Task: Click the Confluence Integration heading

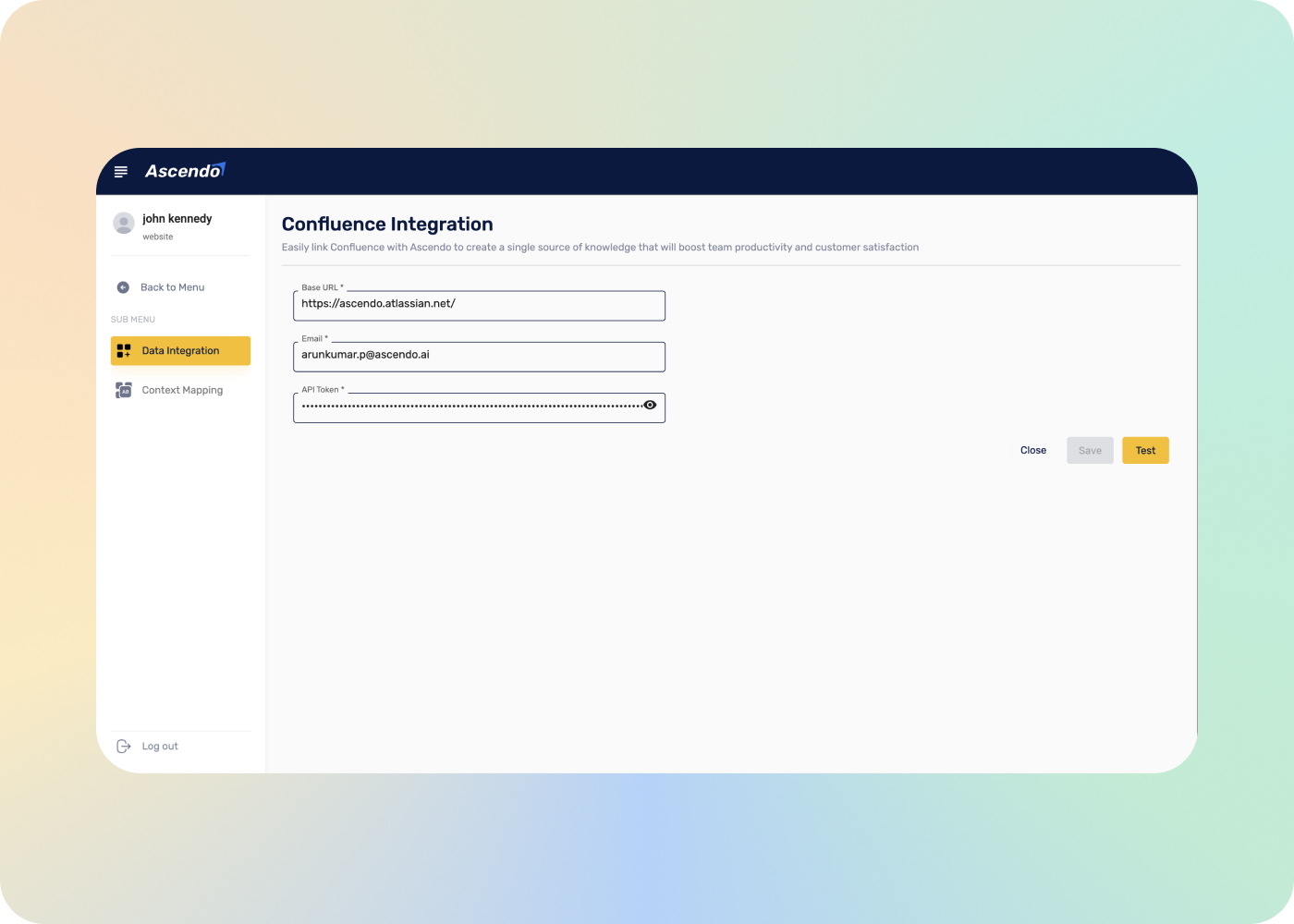Action: [x=387, y=225]
